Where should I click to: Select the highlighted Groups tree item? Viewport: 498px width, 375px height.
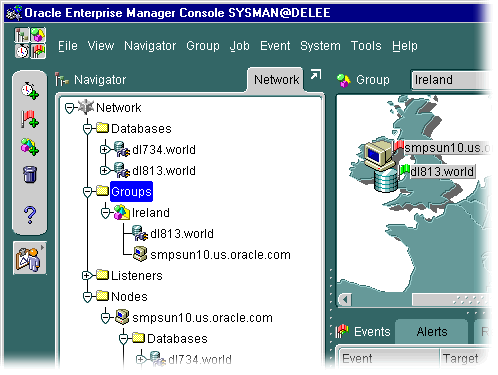(x=131, y=192)
